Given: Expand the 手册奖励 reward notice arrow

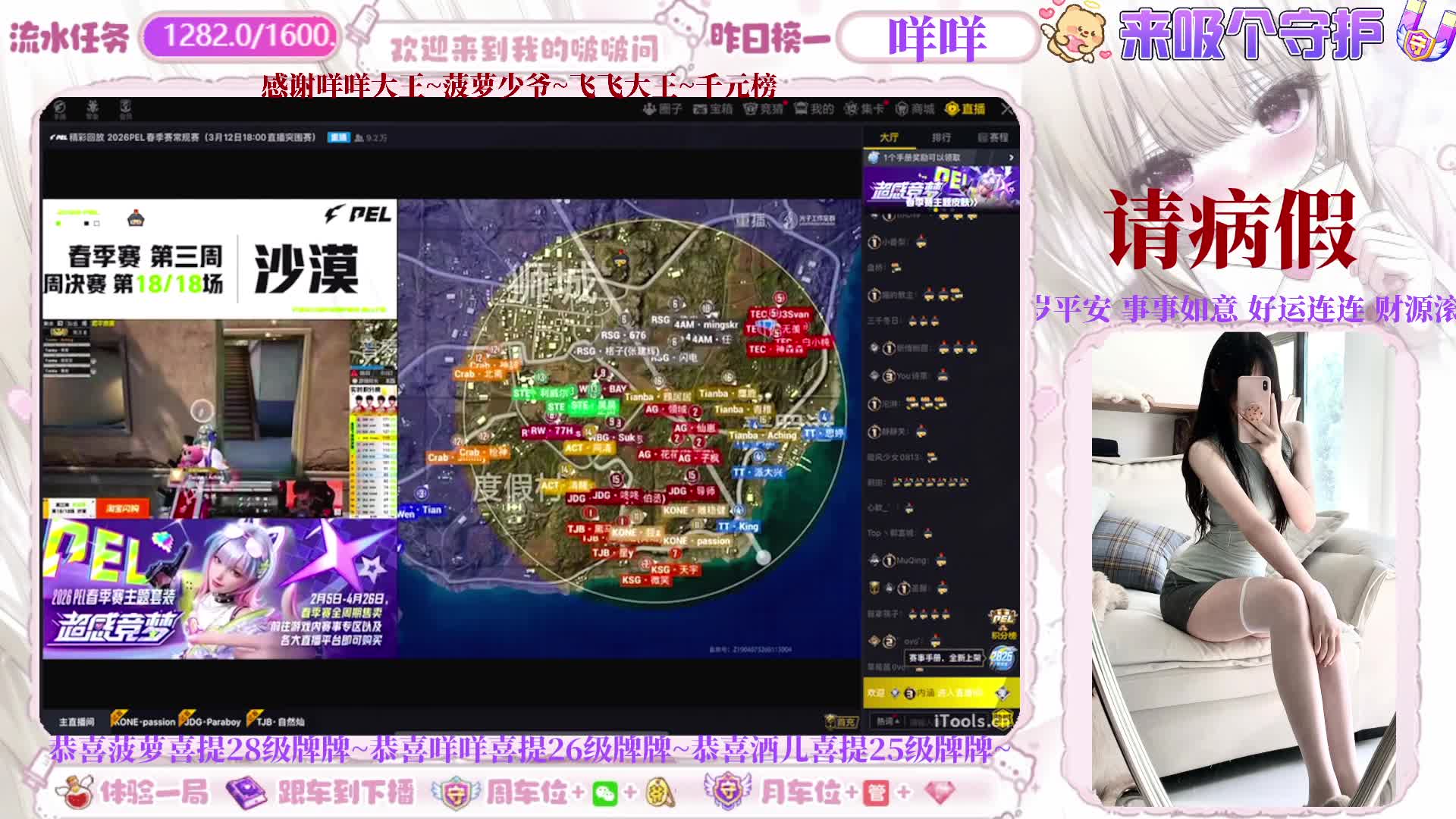Looking at the screenshot, I should 1011,158.
